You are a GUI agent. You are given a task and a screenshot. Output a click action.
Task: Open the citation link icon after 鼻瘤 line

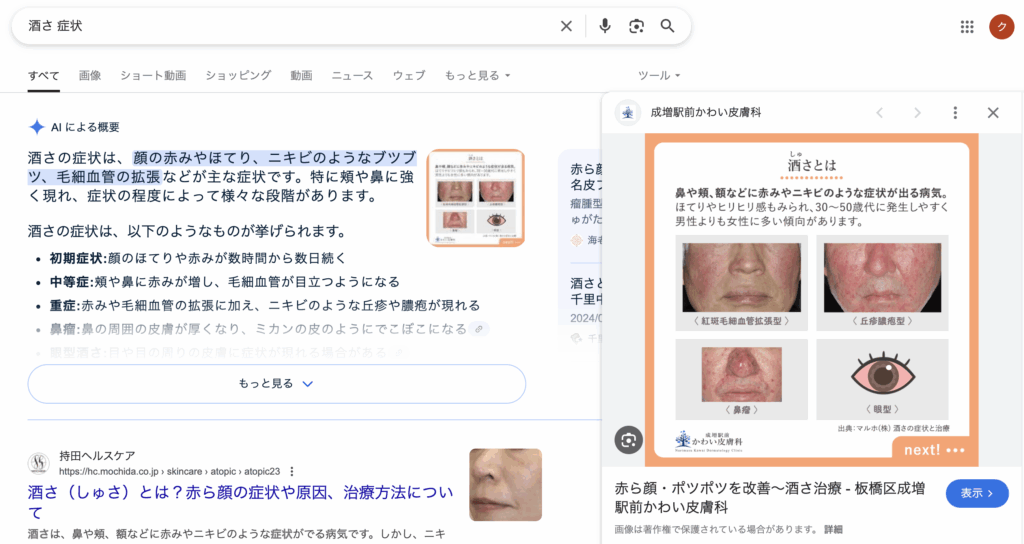pos(479,329)
